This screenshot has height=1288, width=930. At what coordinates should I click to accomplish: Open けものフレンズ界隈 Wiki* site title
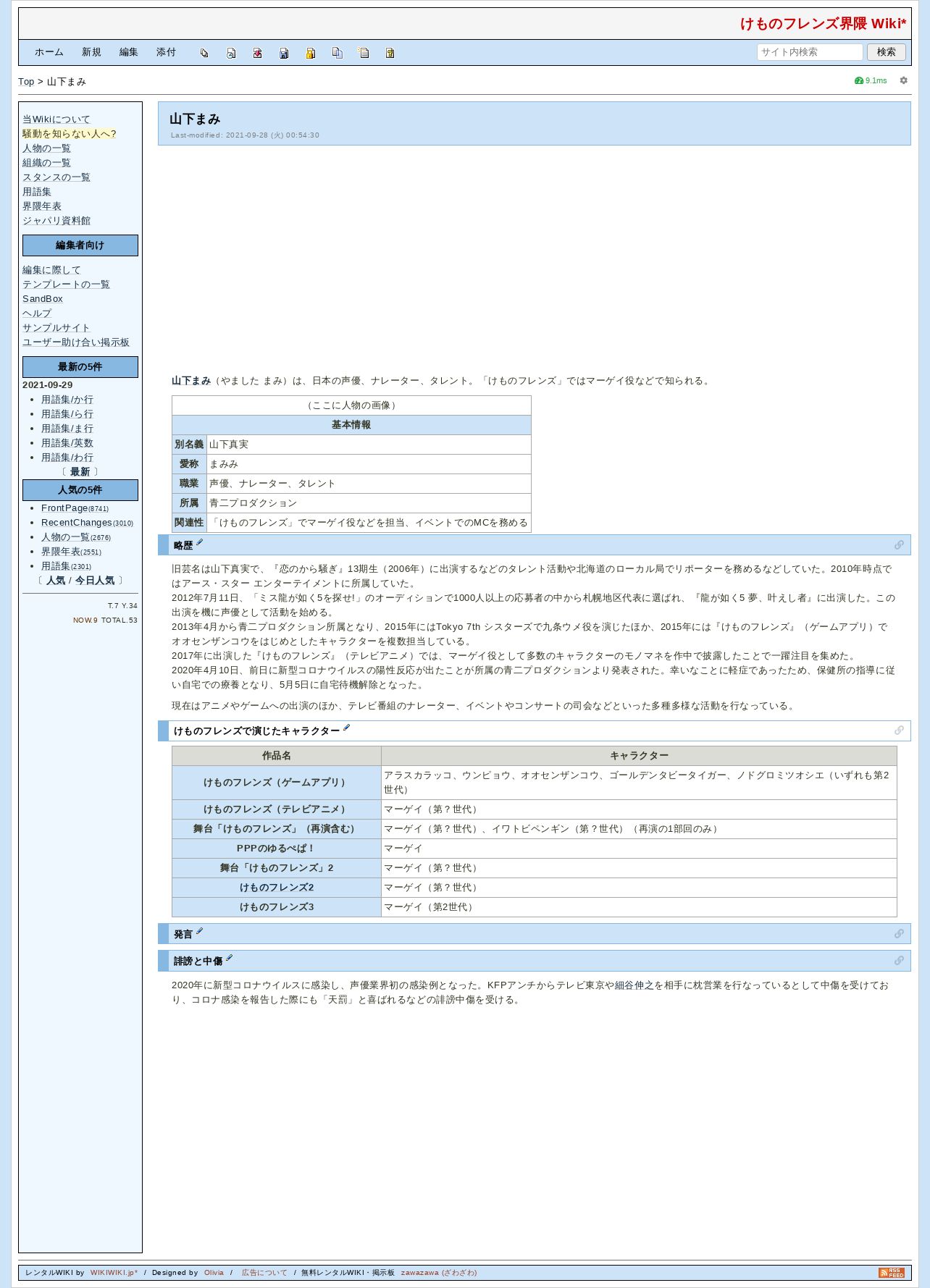pos(823,23)
